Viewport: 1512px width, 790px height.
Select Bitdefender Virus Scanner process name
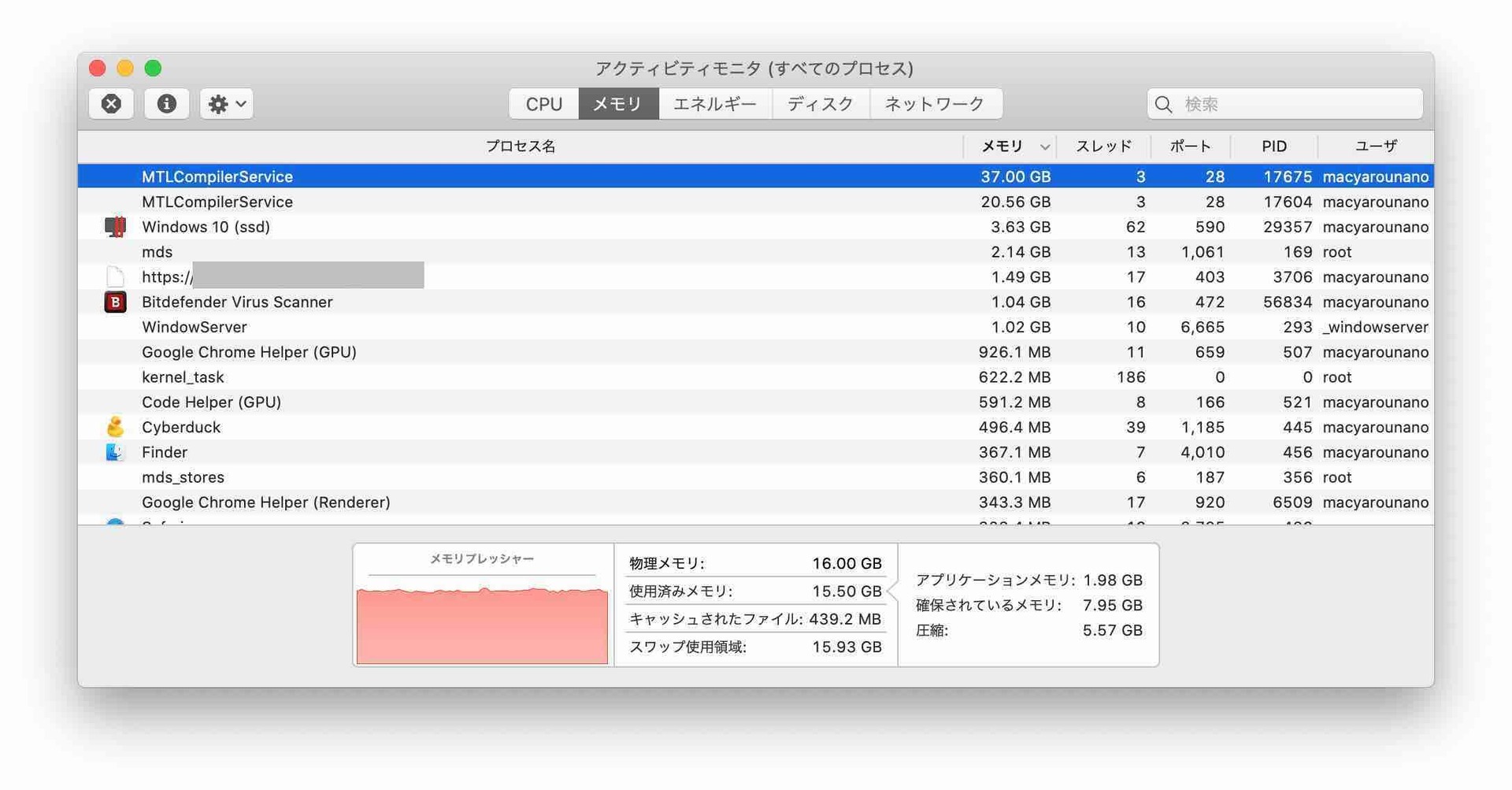(x=237, y=302)
